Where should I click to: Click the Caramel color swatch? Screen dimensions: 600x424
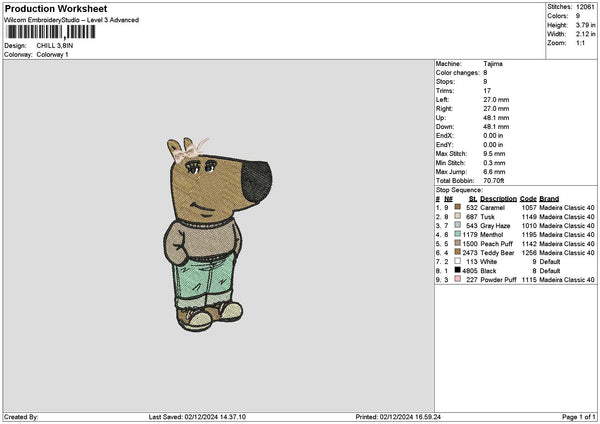tap(457, 207)
